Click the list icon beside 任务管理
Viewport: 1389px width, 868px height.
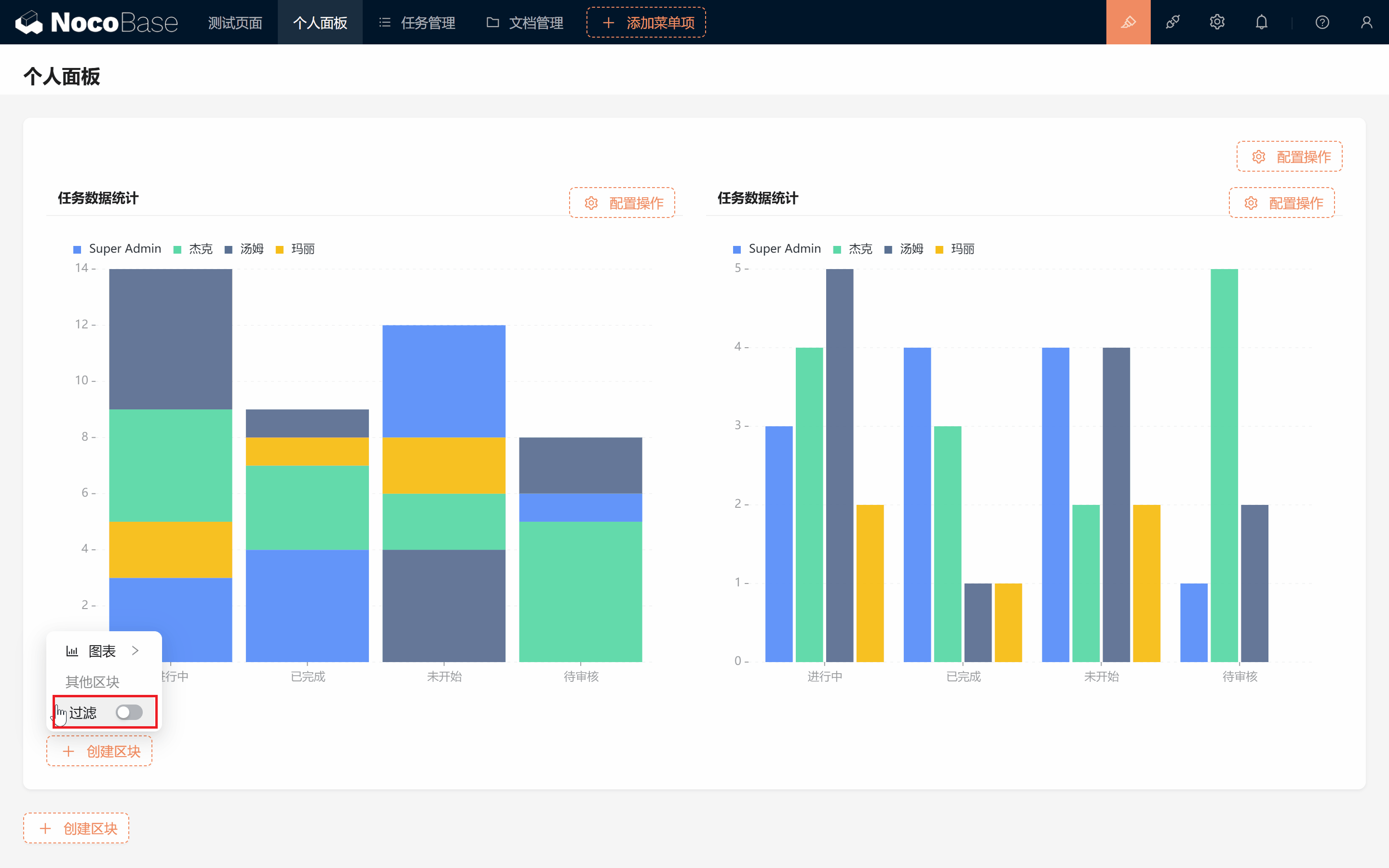(x=384, y=22)
